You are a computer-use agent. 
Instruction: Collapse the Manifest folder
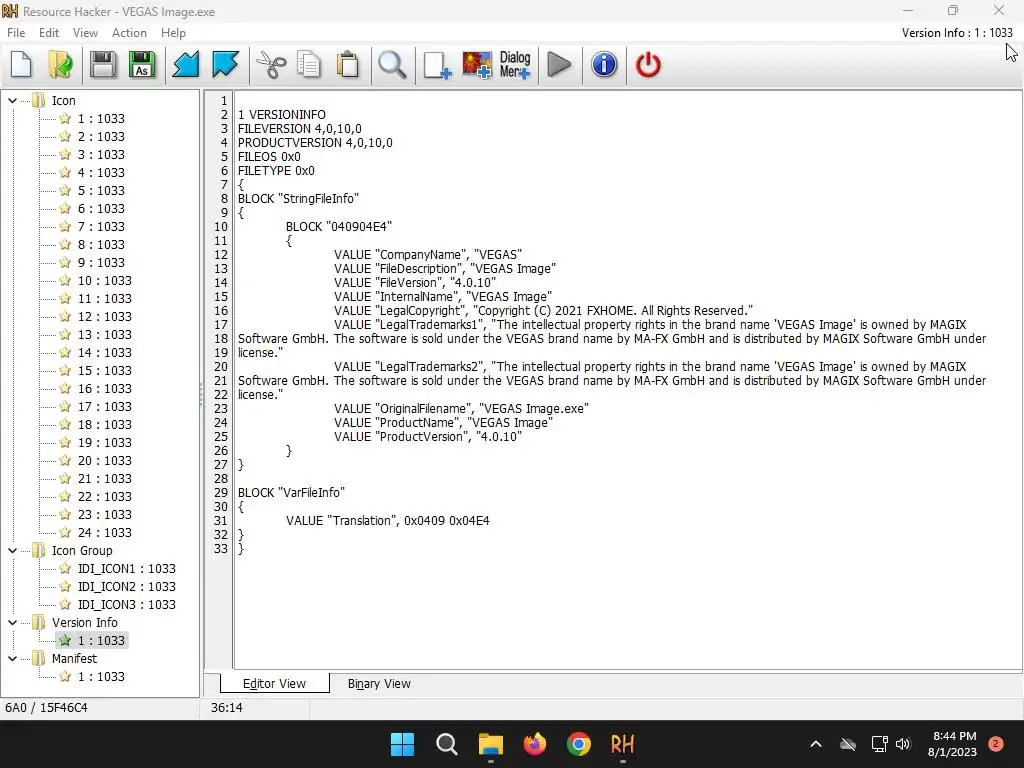pyautogui.click(x=12, y=658)
